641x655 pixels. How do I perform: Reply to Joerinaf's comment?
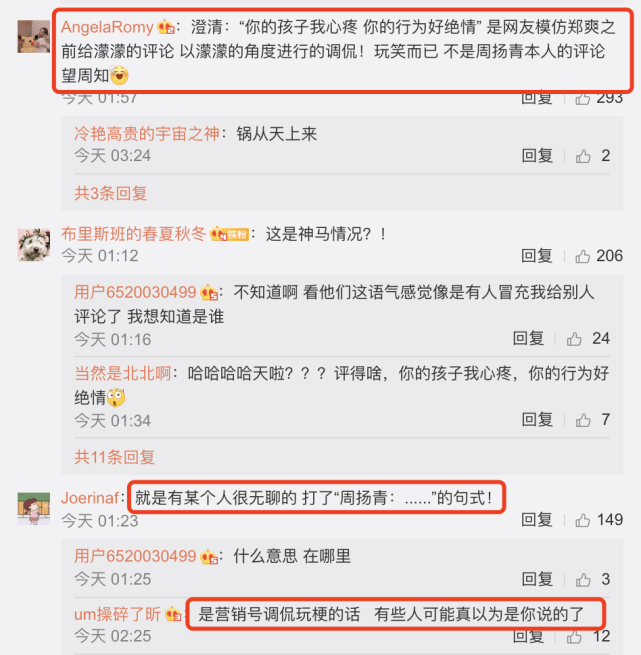coord(537,520)
